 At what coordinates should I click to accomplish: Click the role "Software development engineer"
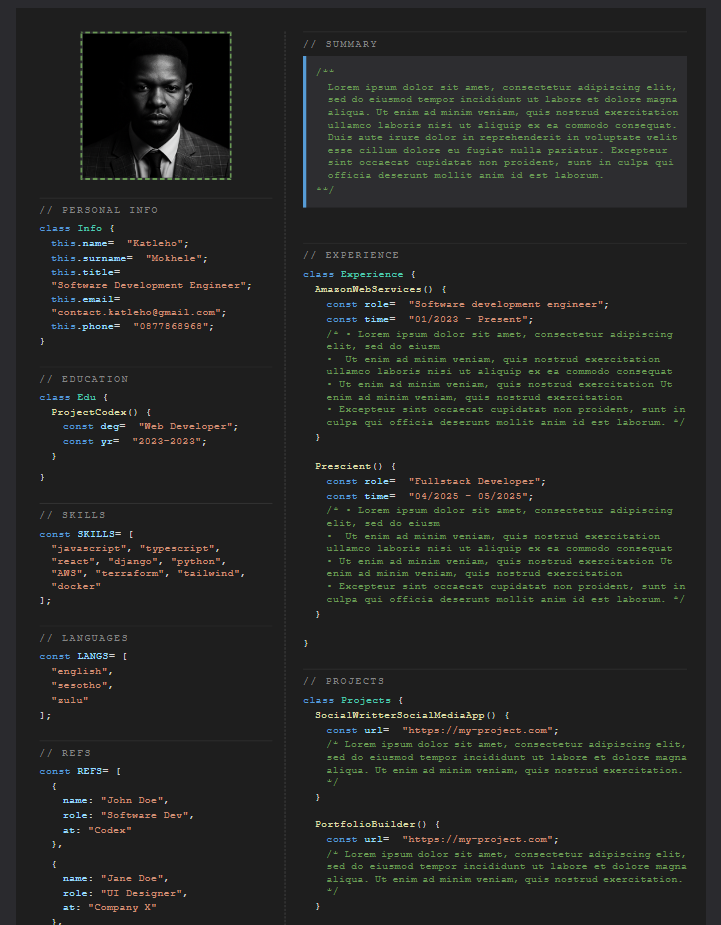coord(508,304)
